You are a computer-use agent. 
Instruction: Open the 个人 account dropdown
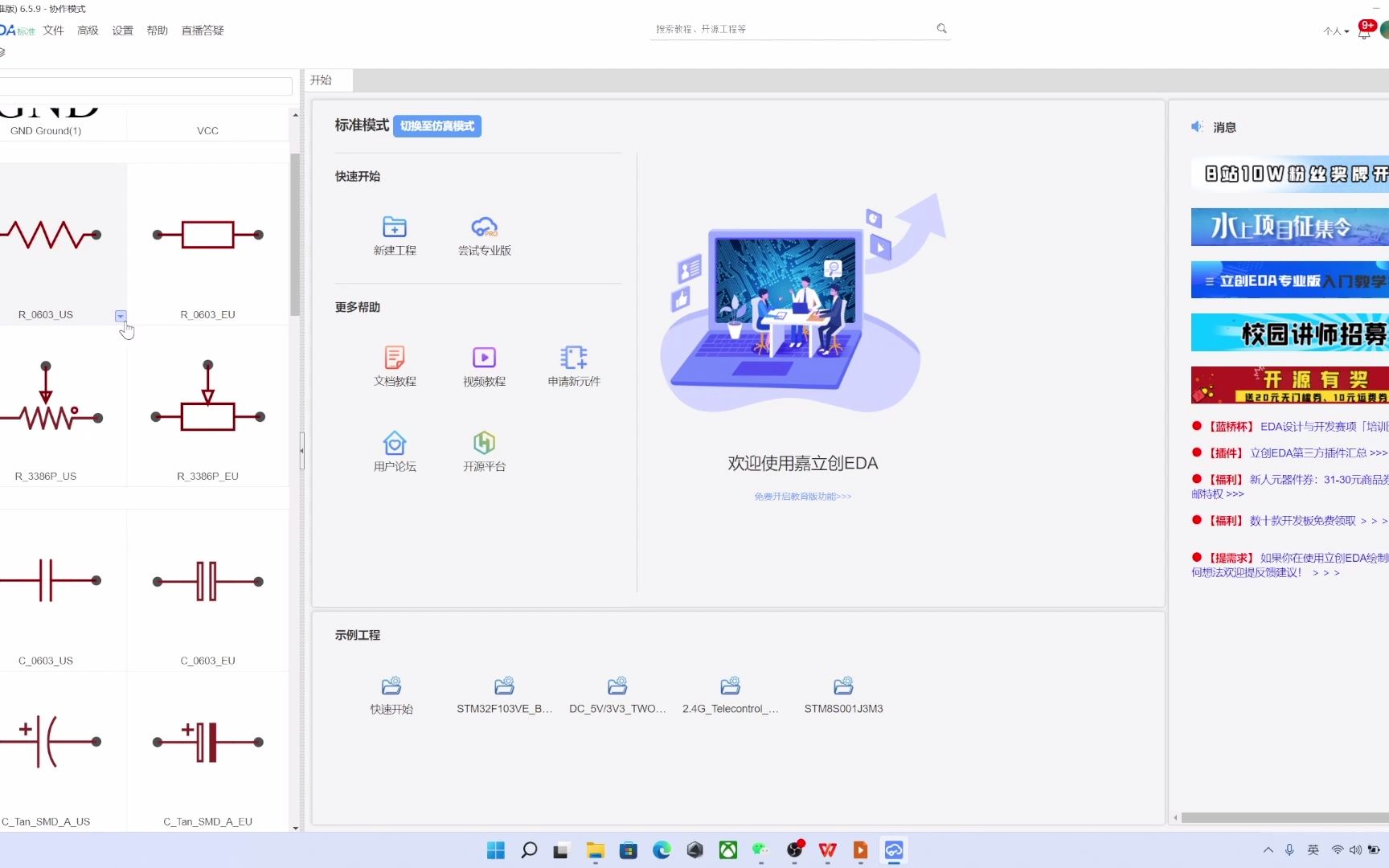point(1336,31)
